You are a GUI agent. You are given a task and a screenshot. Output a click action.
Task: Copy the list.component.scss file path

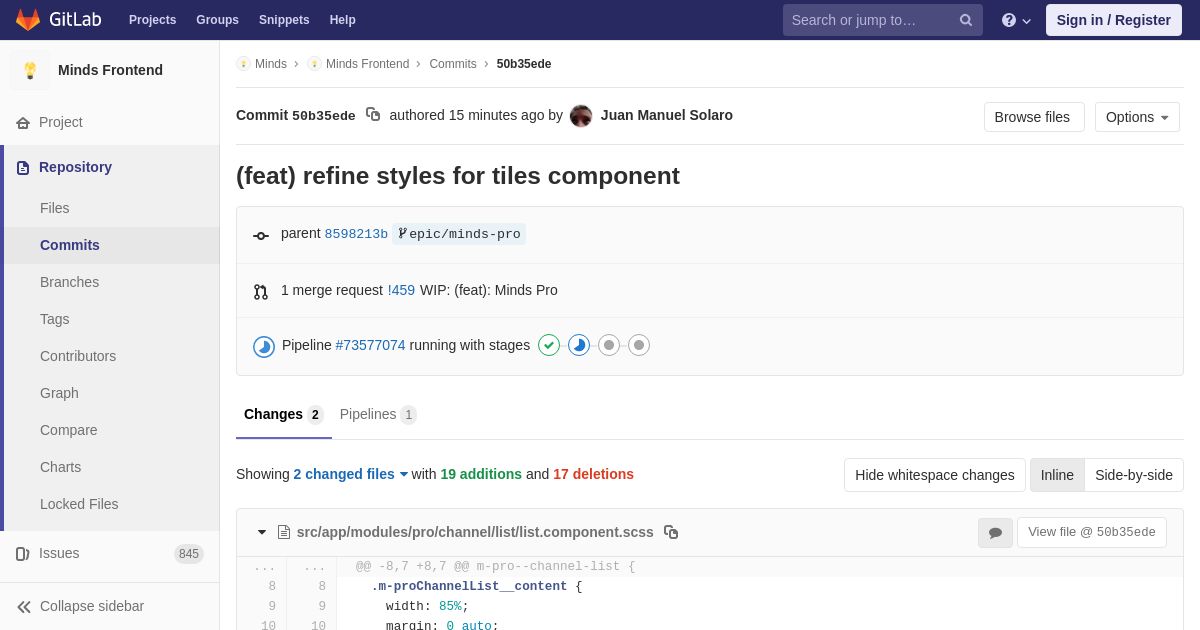click(x=671, y=532)
